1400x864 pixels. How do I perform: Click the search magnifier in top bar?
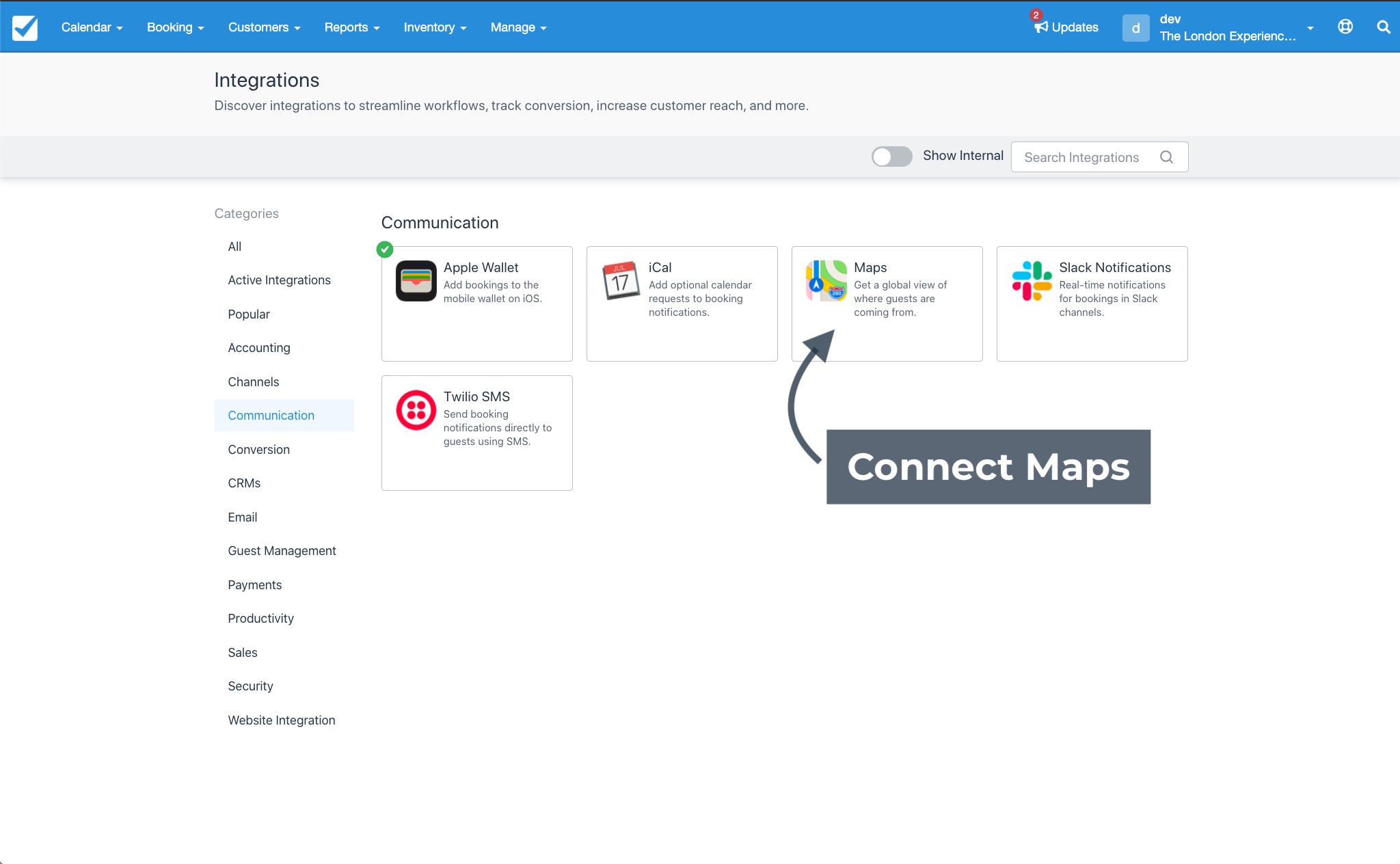1384,27
